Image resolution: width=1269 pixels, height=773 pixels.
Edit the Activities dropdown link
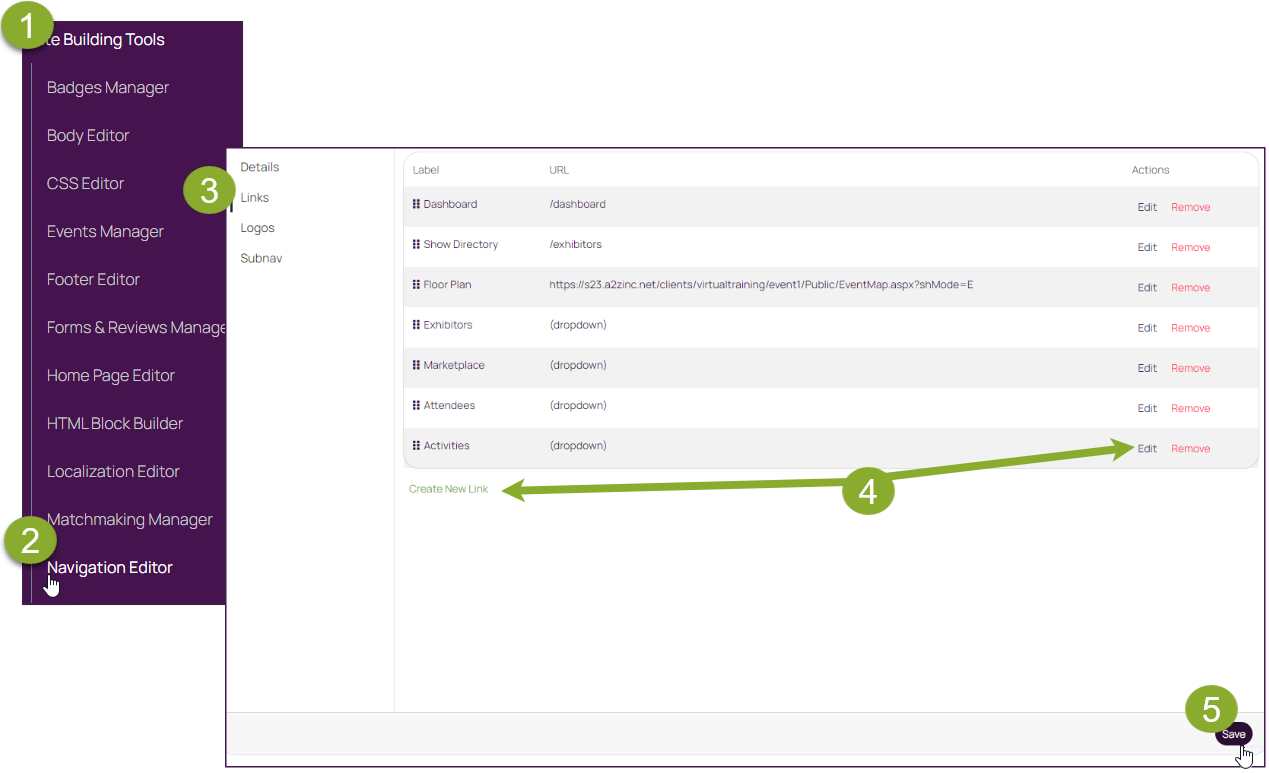(1147, 448)
